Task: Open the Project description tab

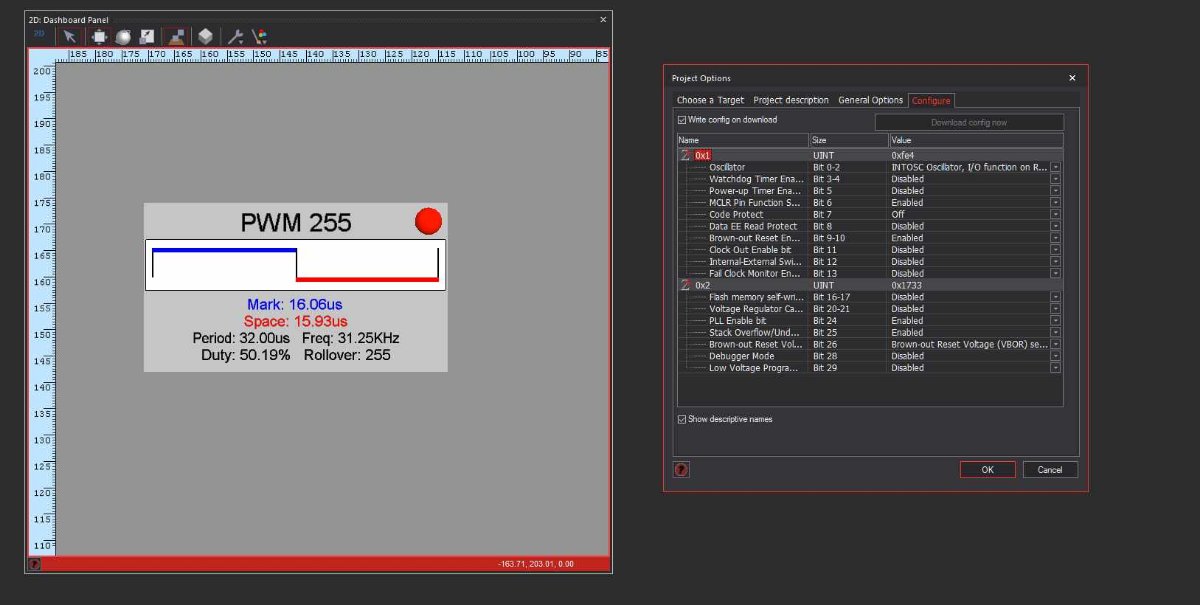Action: [791, 100]
